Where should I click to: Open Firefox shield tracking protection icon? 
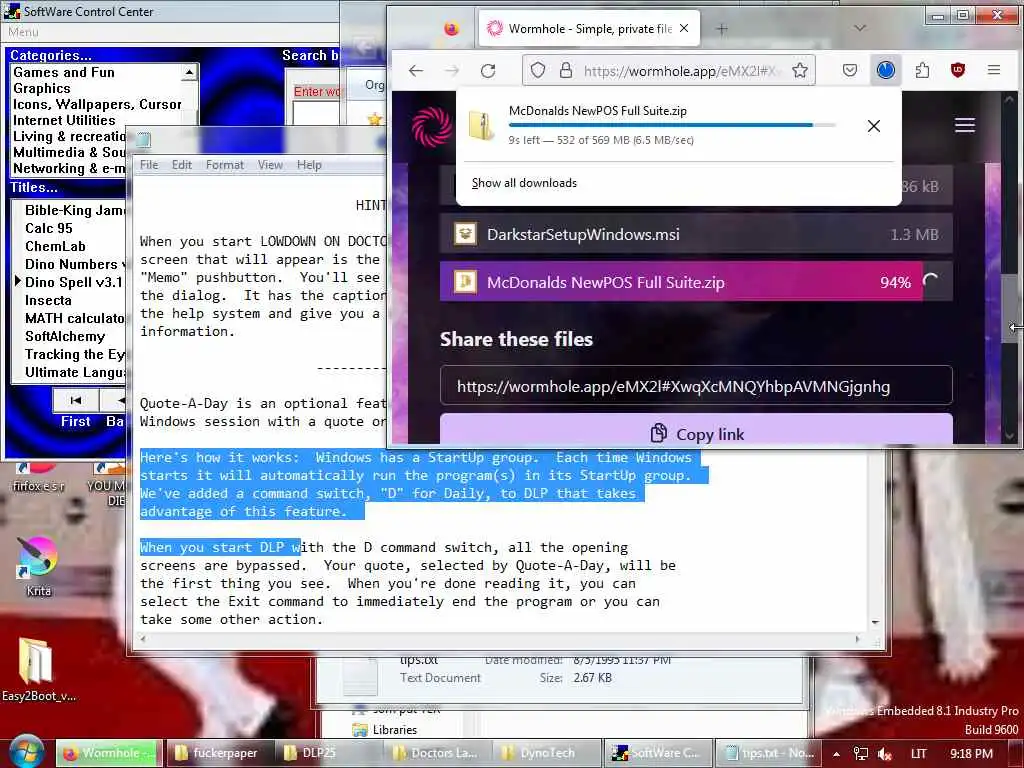(537, 70)
